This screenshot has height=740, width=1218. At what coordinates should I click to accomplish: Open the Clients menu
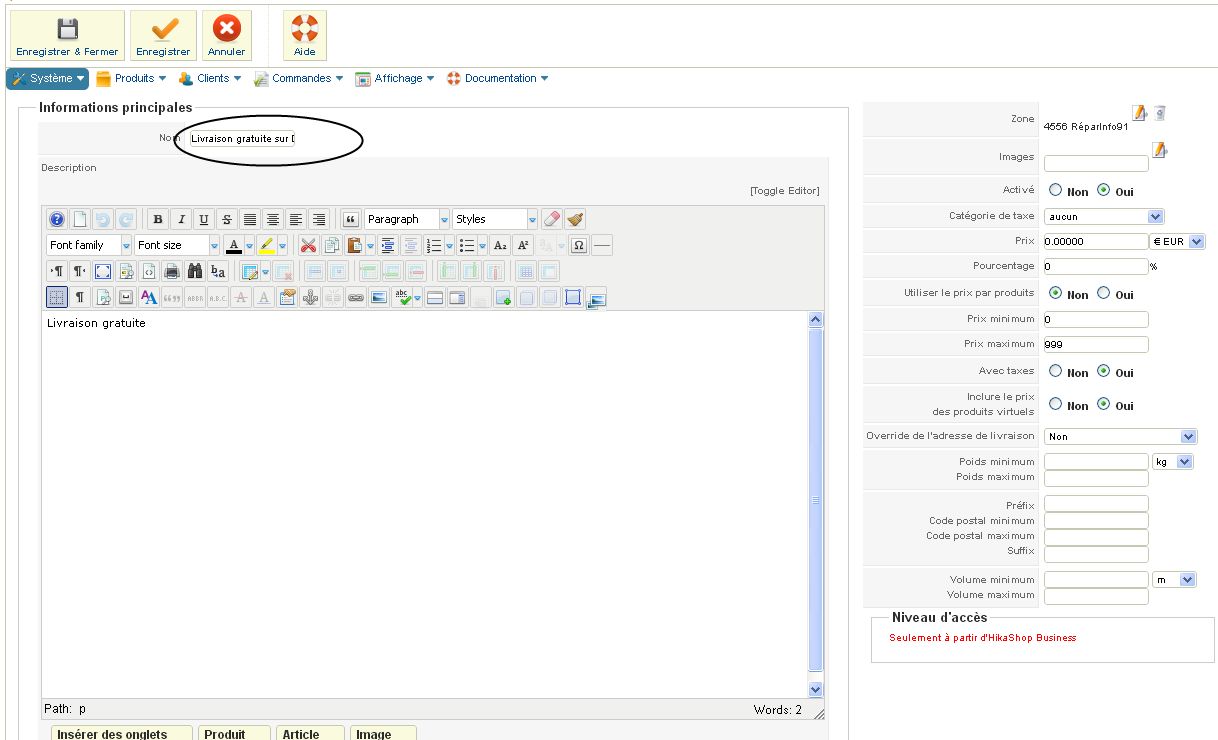[210, 78]
